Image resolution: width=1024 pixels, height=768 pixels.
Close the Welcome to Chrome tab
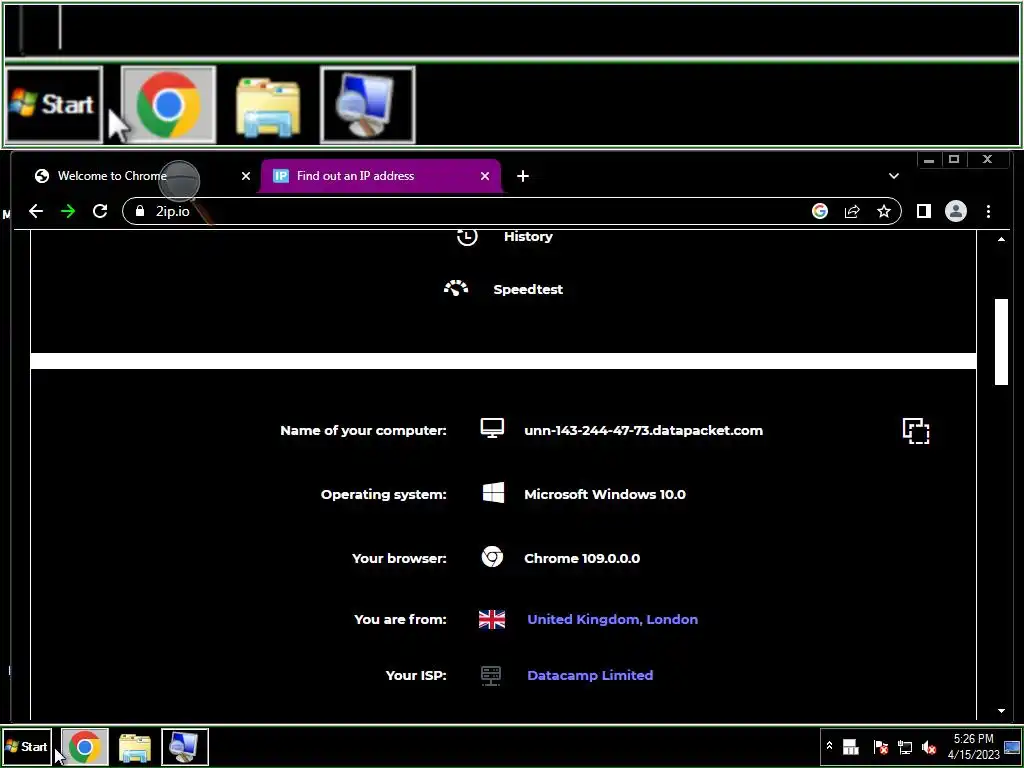tap(246, 176)
